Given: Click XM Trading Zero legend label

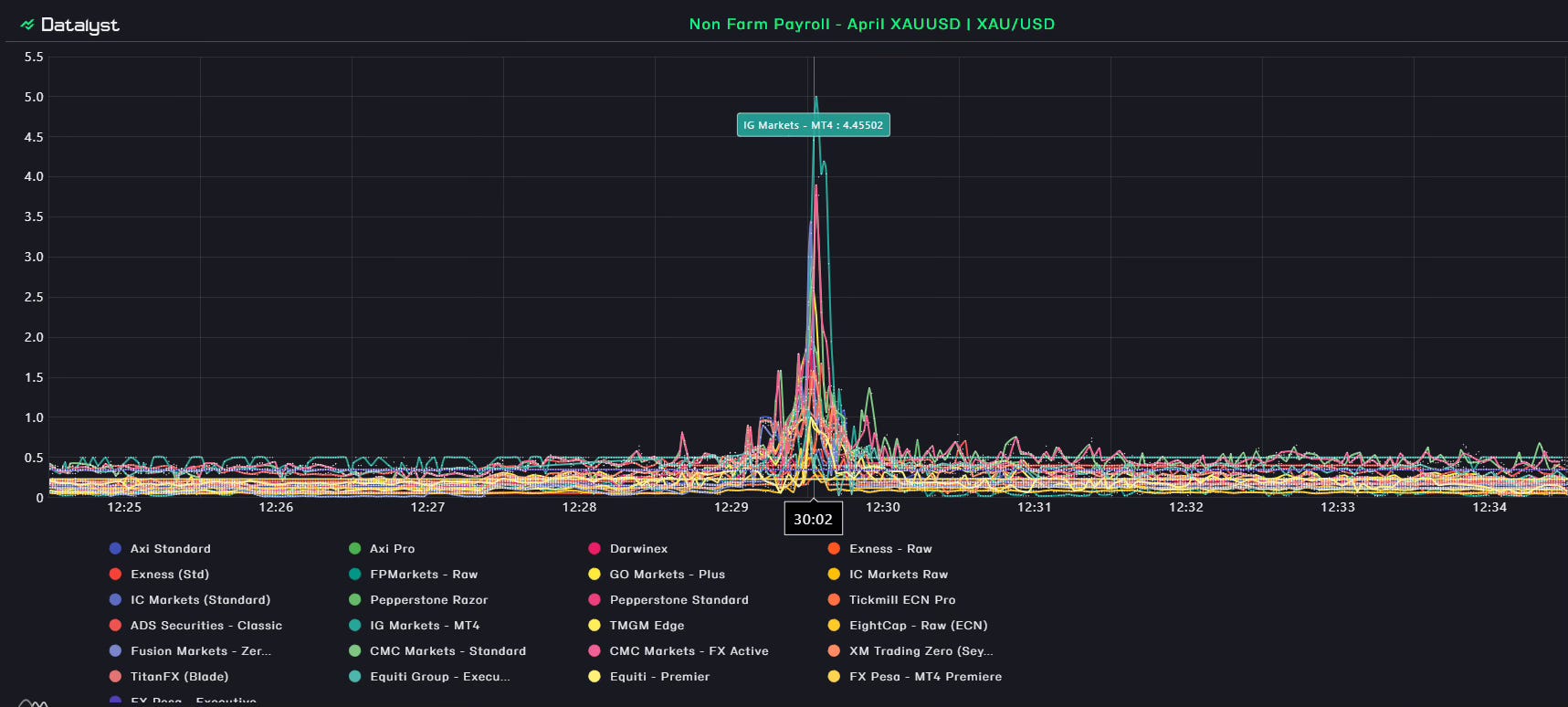Looking at the screenshot, I should [921, 651].
